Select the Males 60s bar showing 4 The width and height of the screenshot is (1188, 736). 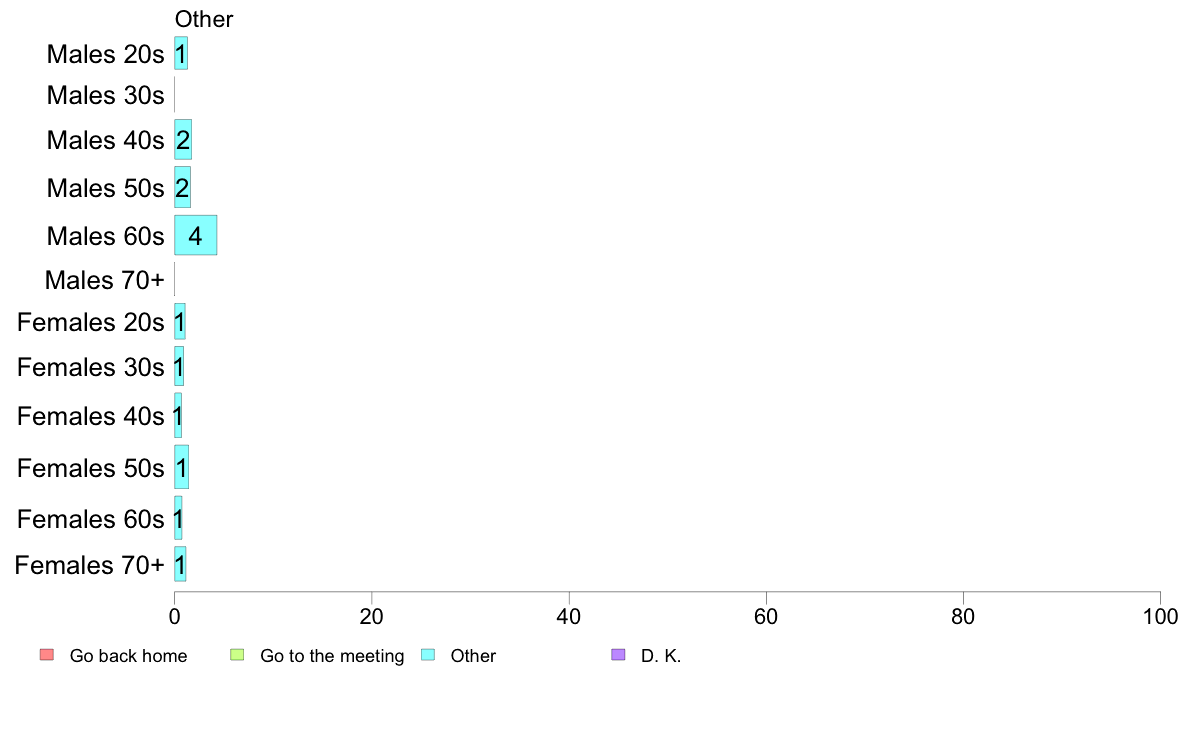tap(195, 235)
